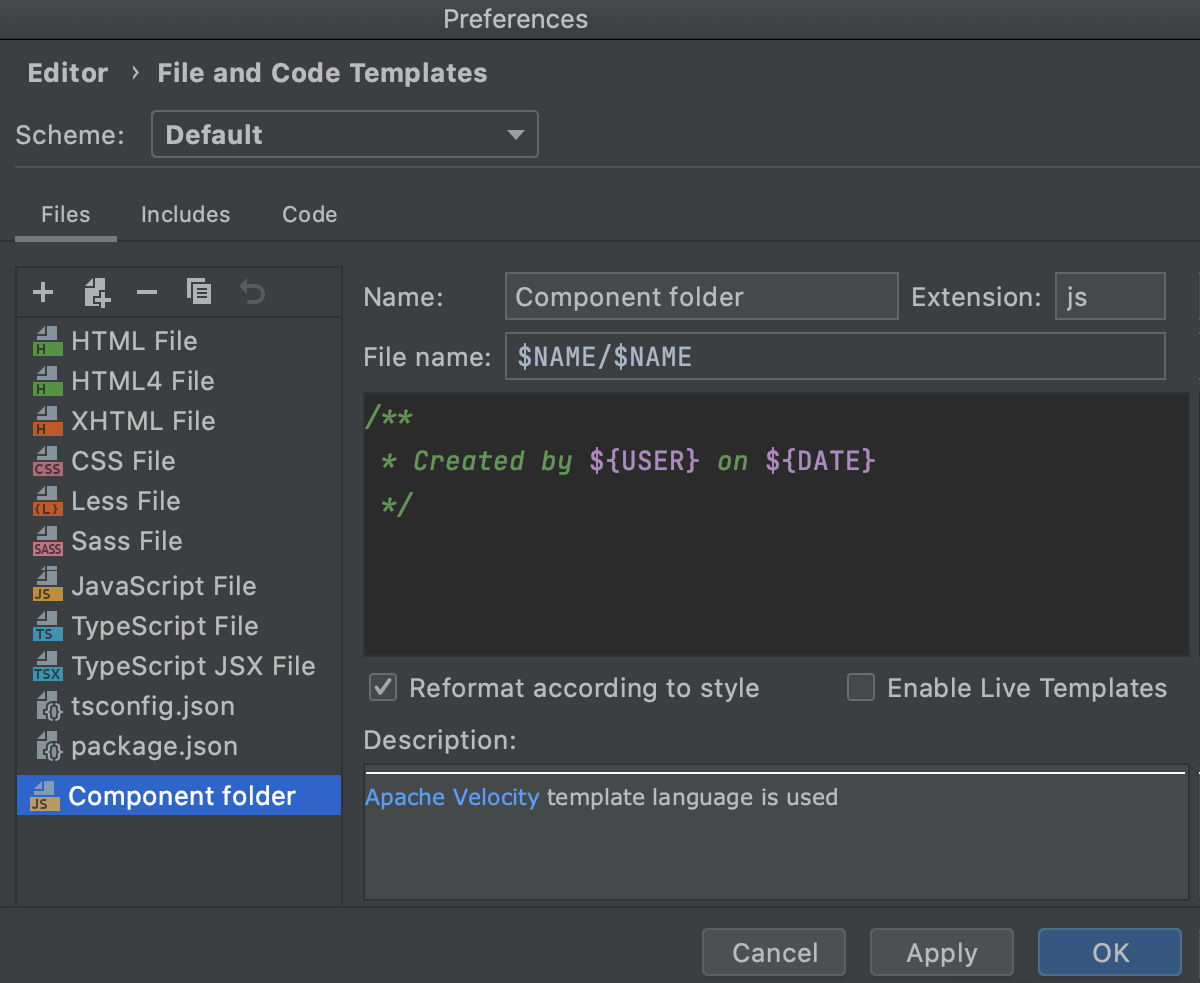This screenshot has height=983, width=1200.
Task: Click the Remove Template minus icon
Action: [147, 293]
